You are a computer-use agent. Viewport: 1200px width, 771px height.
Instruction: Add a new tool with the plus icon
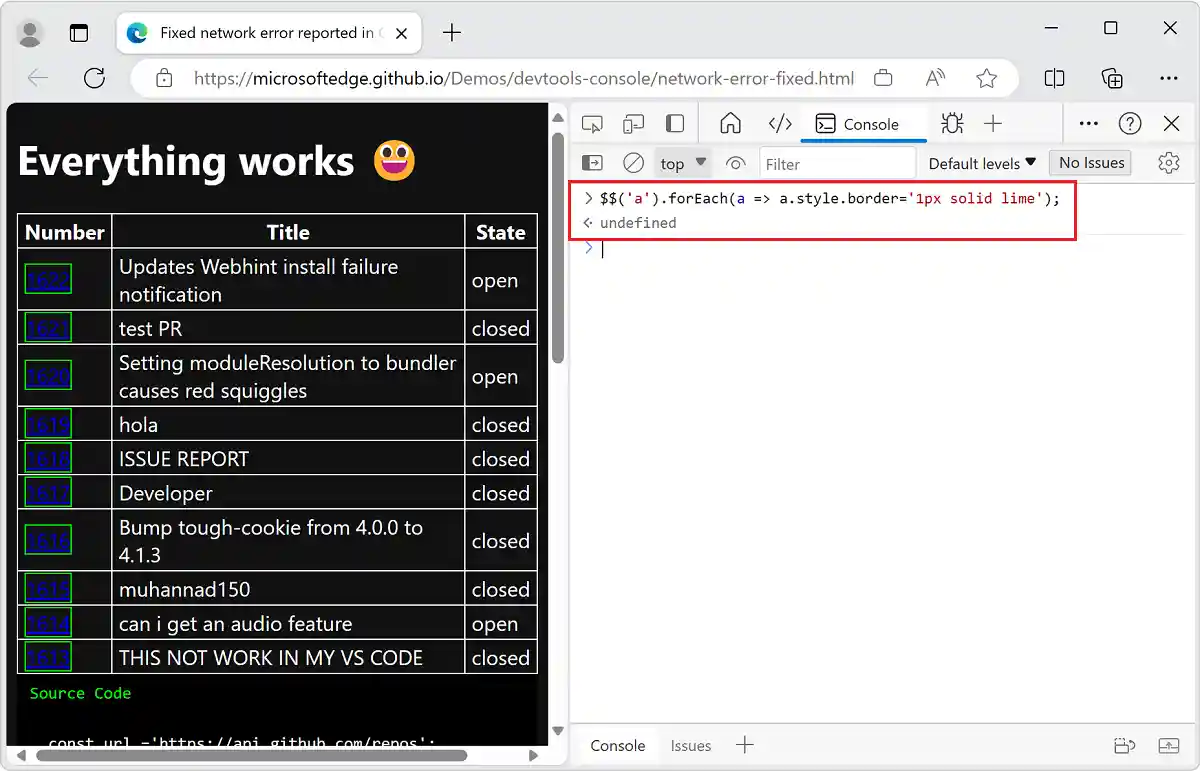994,123
